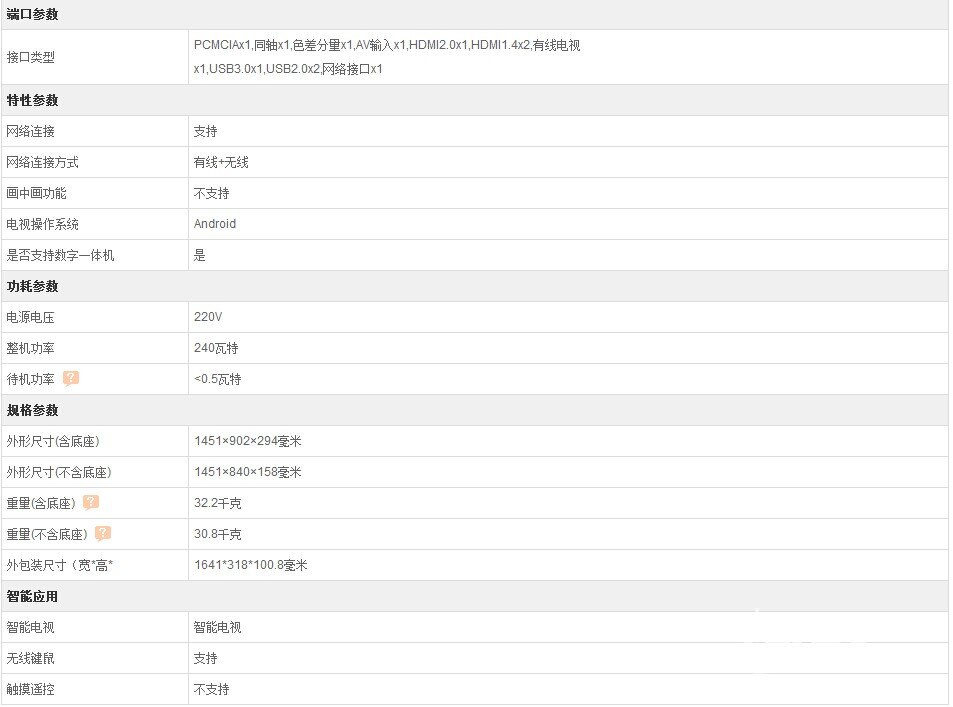The width and height of the screenshot is (953, 707).
Task: Click the question icon next to 重量(含底座)
Action: (91, 503)
